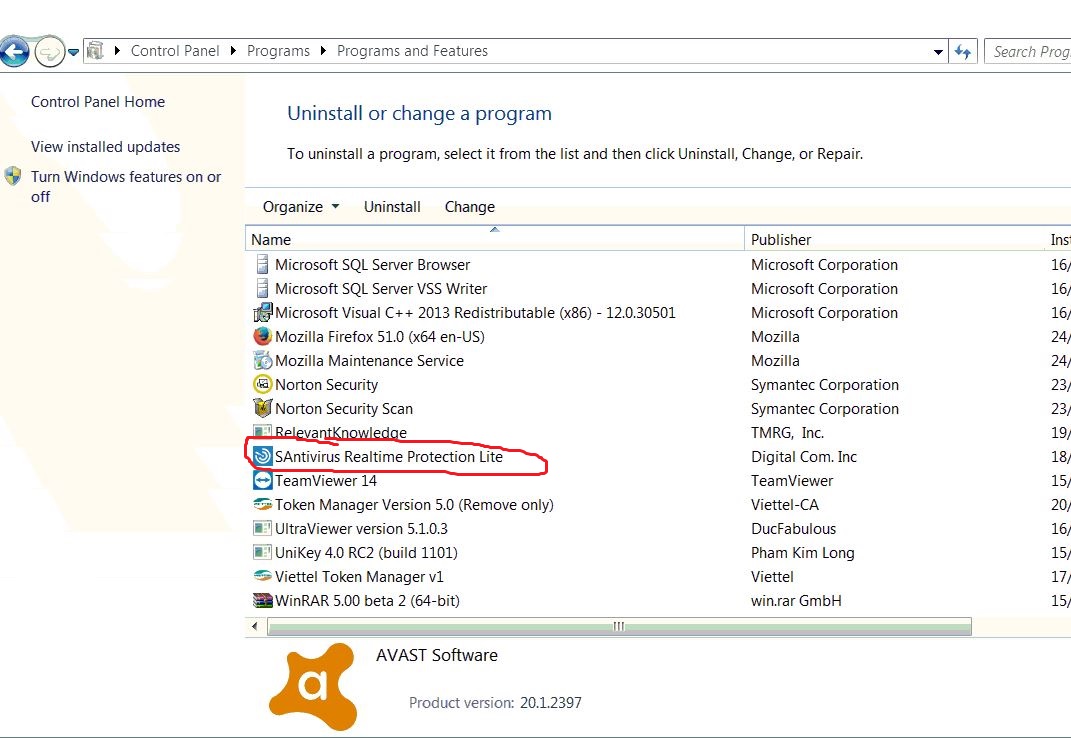
Task: Select the row named Microsoft SQL Server VSS Writer
Action: pos(658,288)
